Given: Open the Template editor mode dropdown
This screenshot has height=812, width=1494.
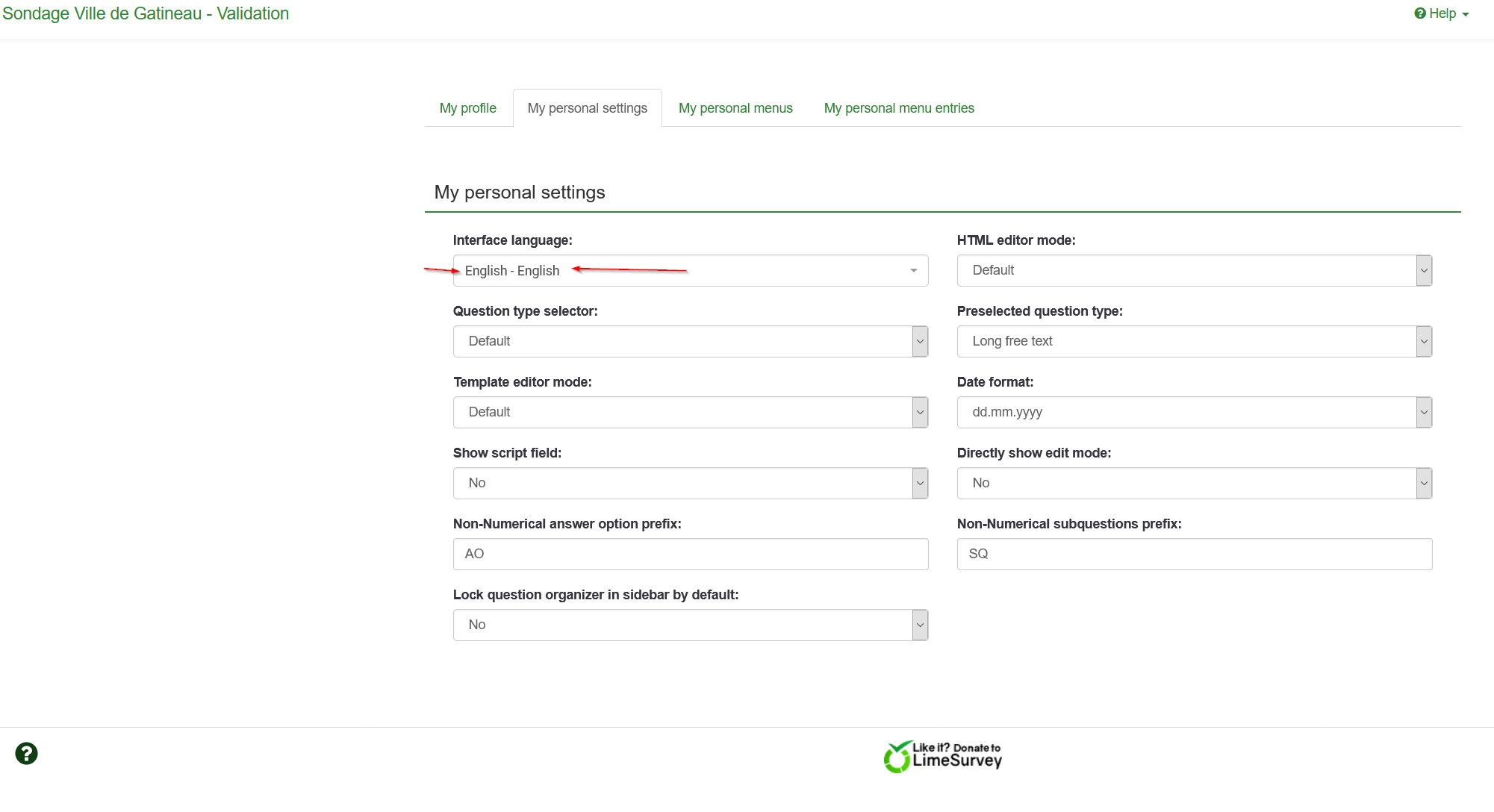Looking at the screenshot, I should click(690, 412).
